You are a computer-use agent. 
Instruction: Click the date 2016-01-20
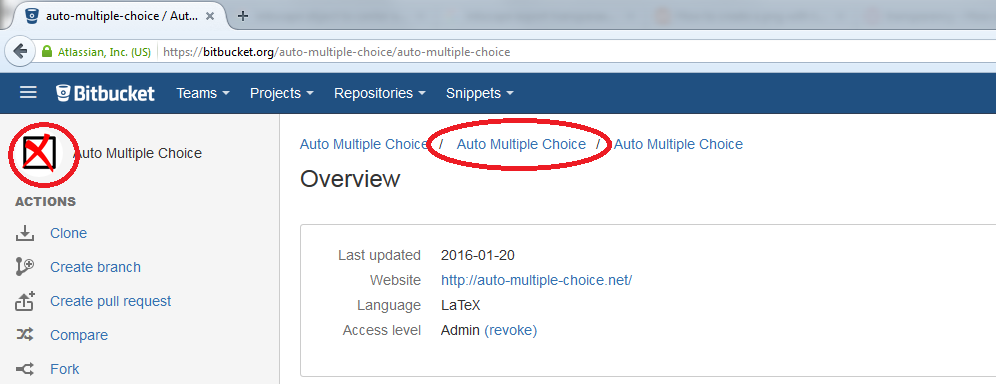pyautogui.click(x=478, y=255)
